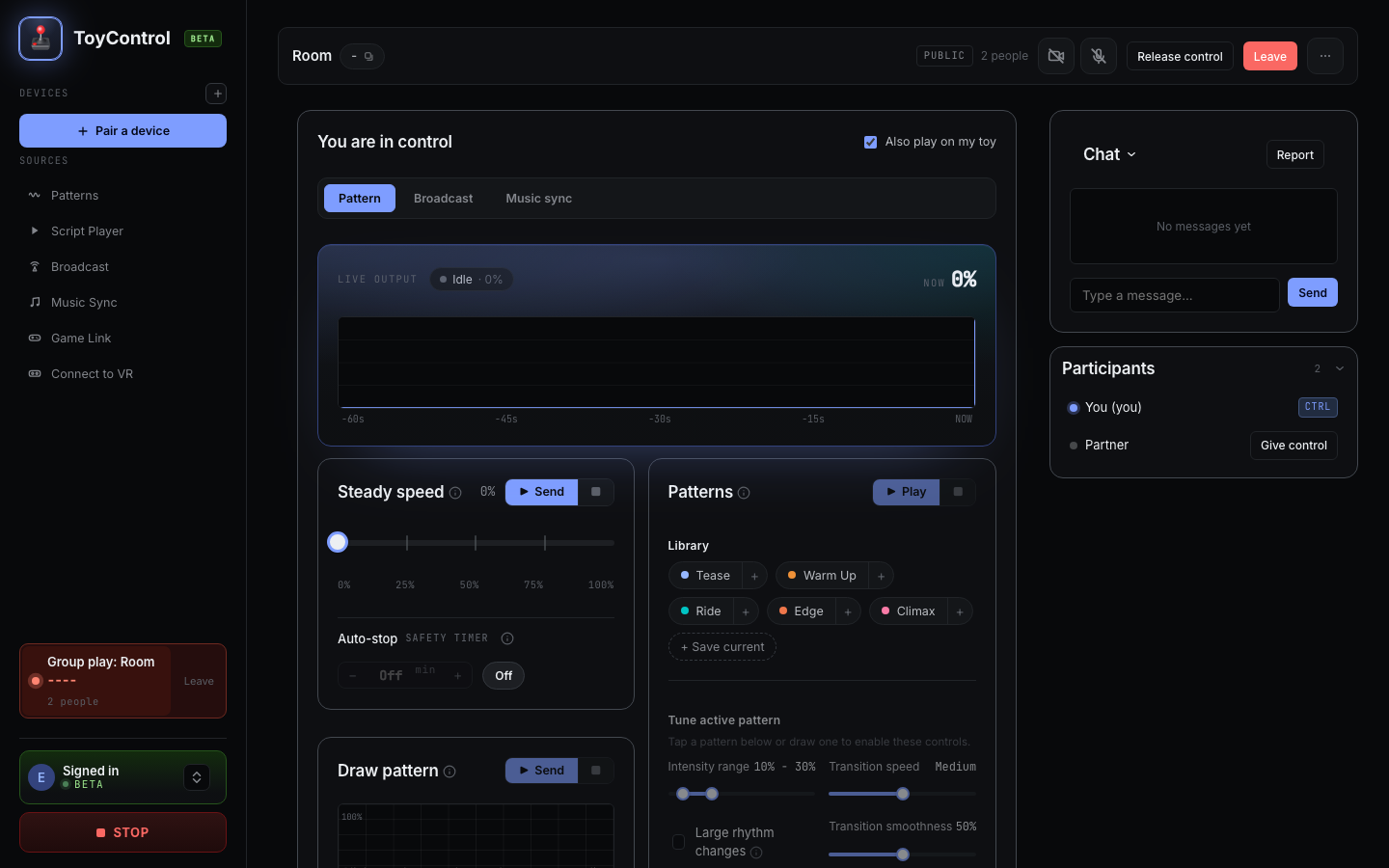Toggle the camera-off icon in the room bar
Screen dimensions: 1389x868
pyautogui.click(x=1056, y=56)
